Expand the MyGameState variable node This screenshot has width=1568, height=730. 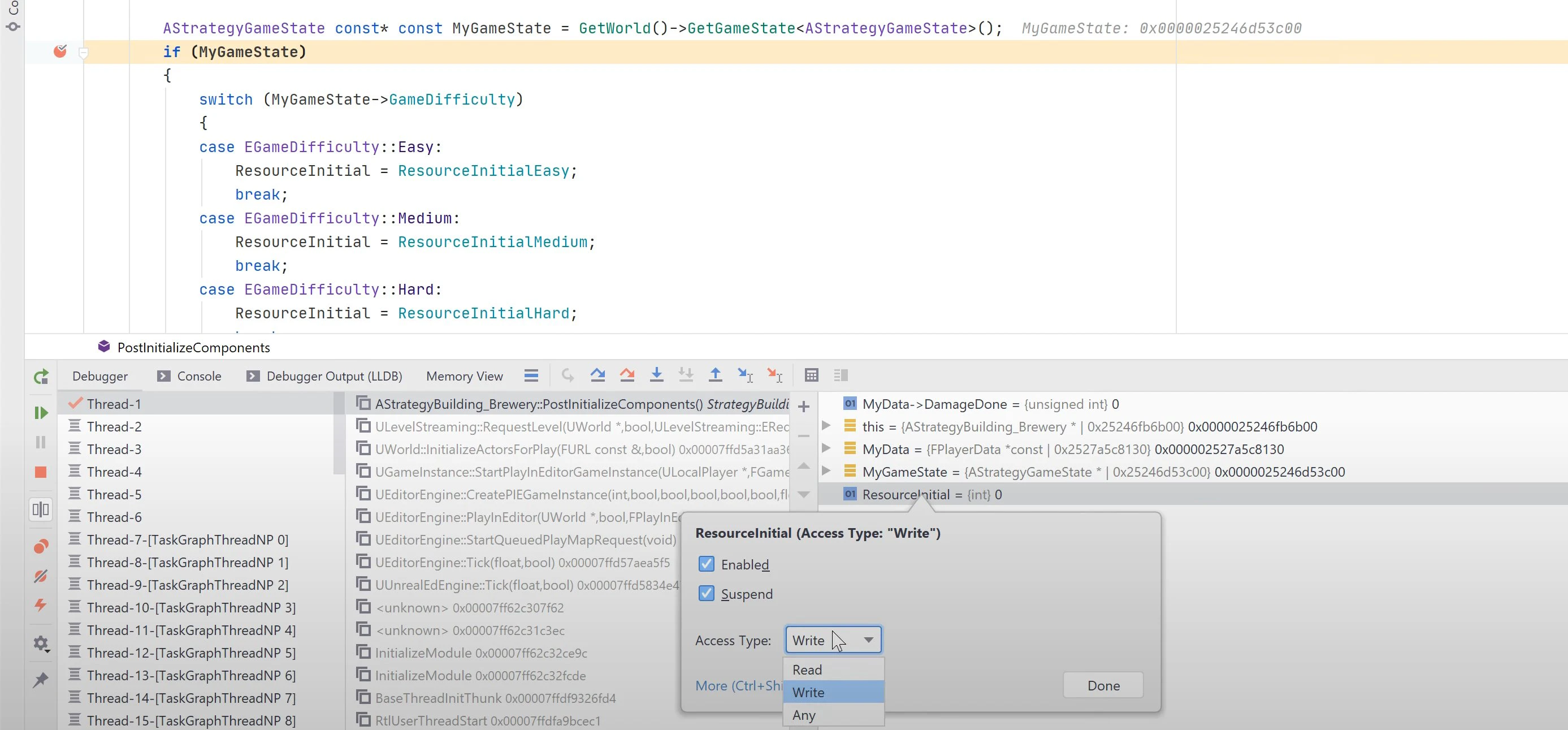pos(826,470)
